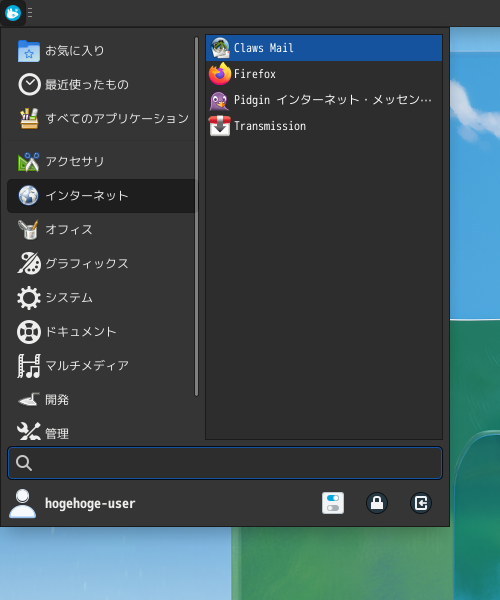
Task: Click the application search field
Action: 225,463
